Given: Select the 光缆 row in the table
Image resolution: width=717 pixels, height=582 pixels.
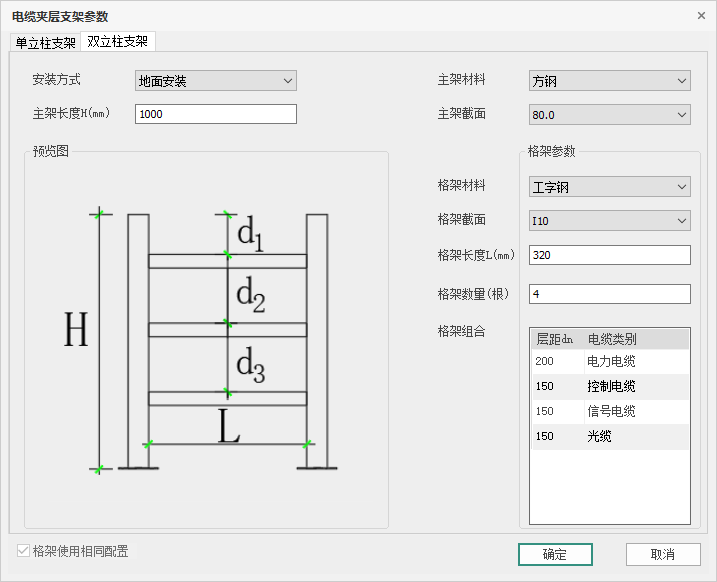Looking at the screenshot, I should click(610, 436).
